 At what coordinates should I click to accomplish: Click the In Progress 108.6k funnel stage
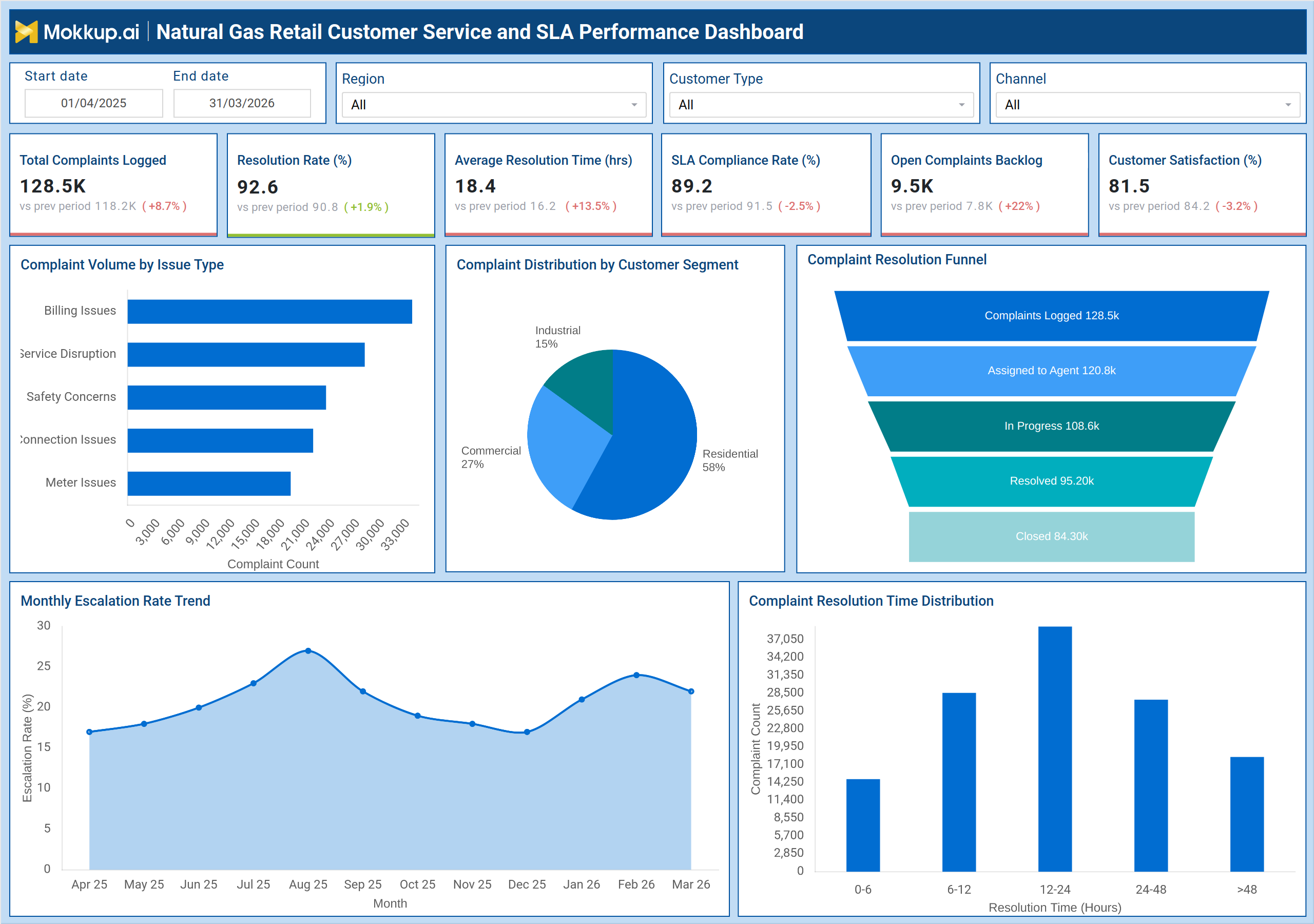coord(1051,426)
